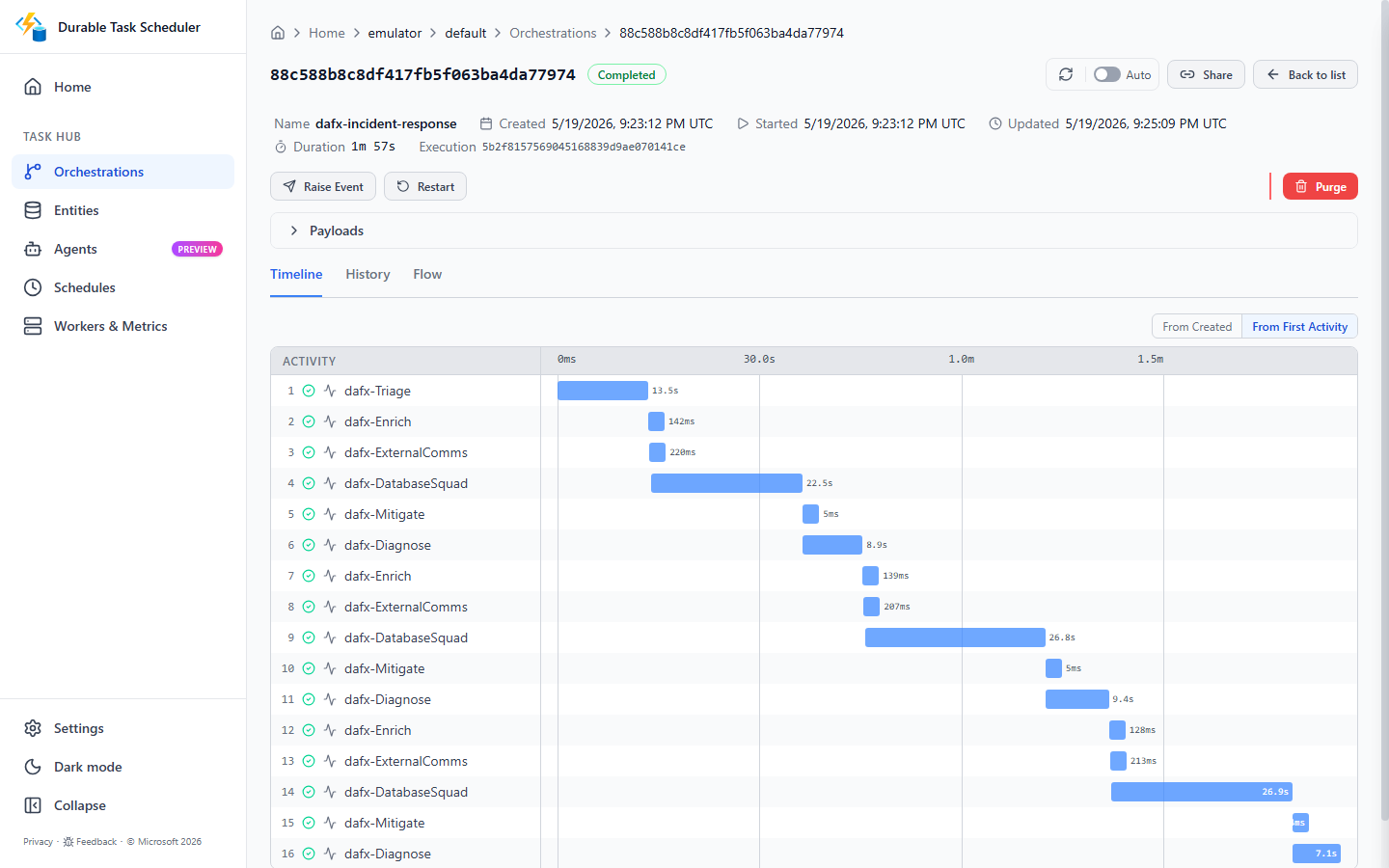Viewport: 1389px width, 868px height.
Task: Click the Execution ID value text
Action: (584, 147)
